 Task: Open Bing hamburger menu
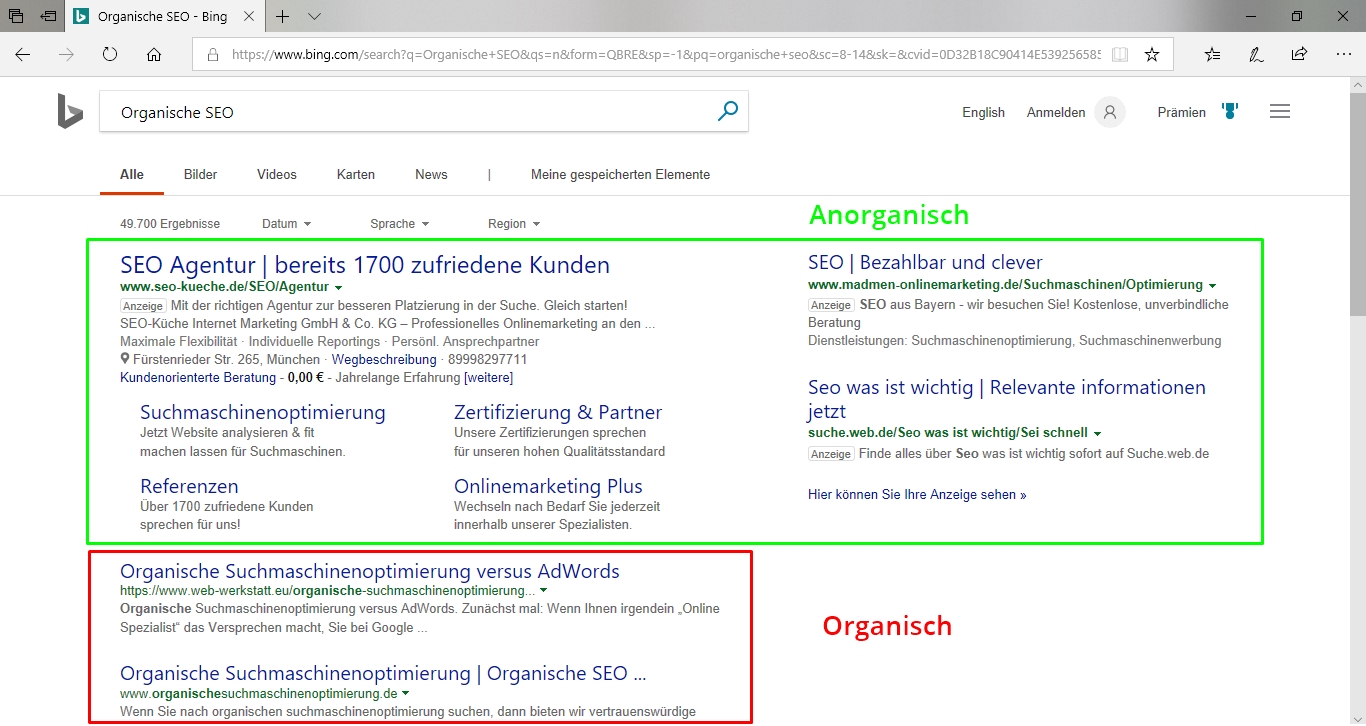pos(1280,112)
